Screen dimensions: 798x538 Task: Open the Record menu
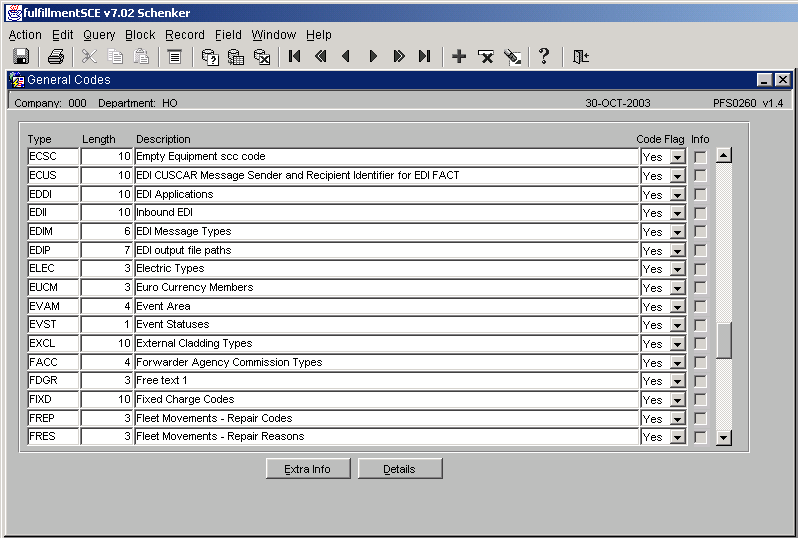(185, 35)
